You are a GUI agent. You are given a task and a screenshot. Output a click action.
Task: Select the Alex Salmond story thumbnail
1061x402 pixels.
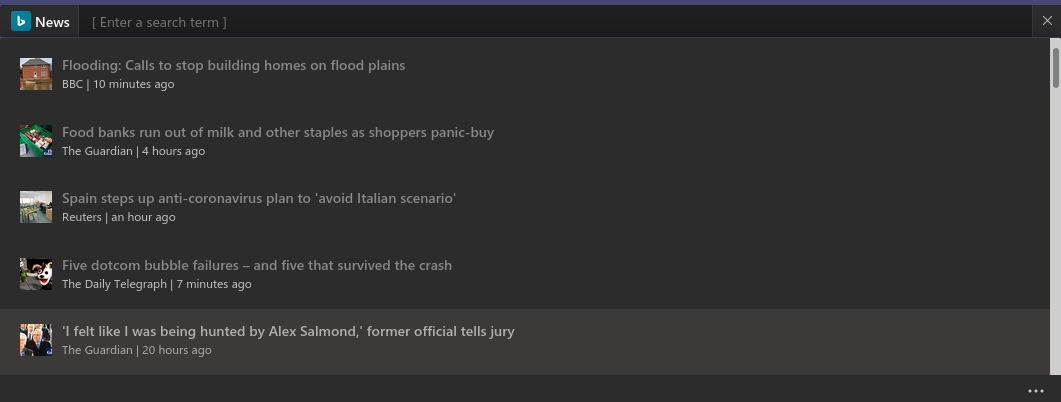[36, 340]
